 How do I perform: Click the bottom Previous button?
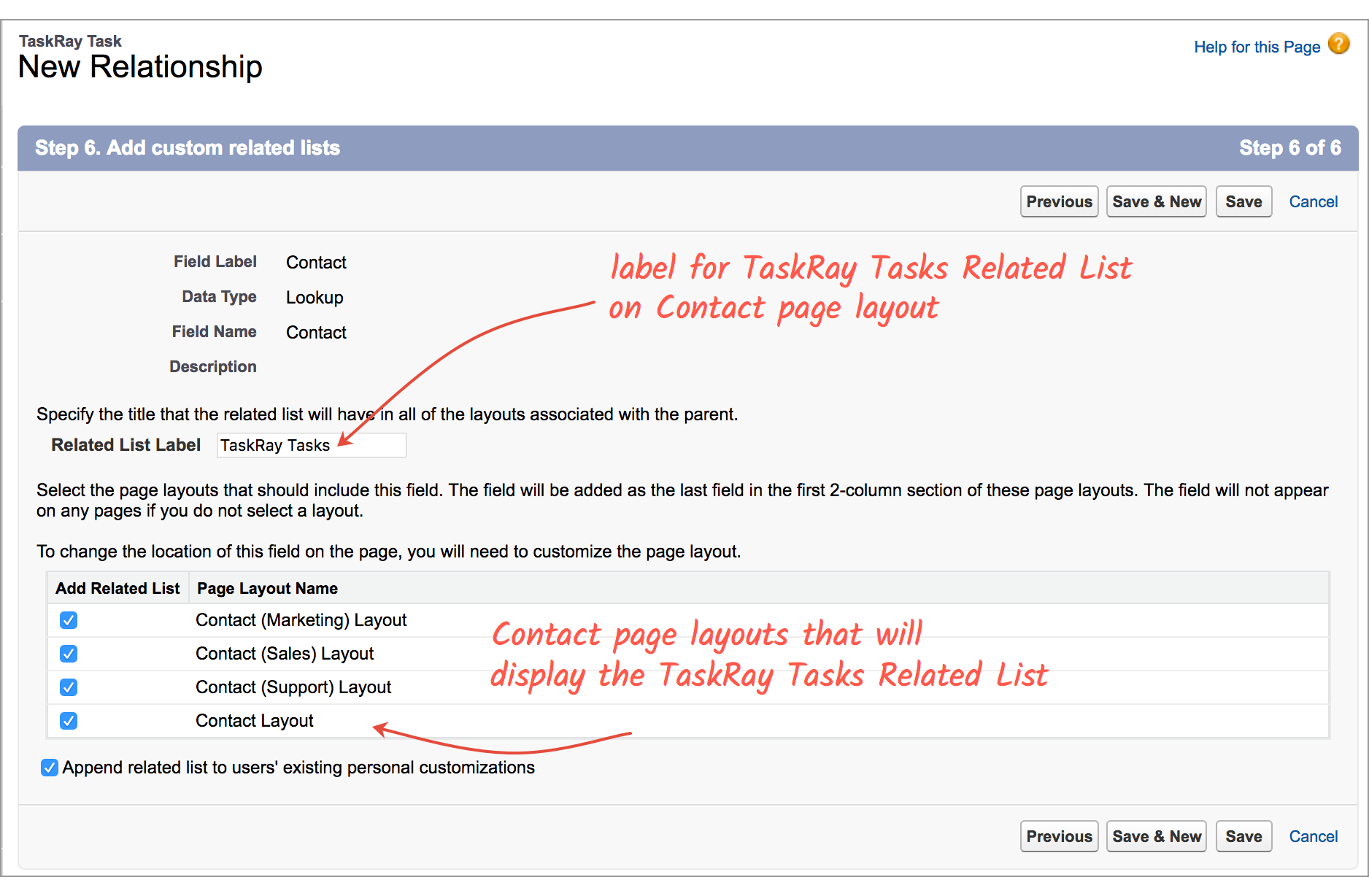point(1059,837)
